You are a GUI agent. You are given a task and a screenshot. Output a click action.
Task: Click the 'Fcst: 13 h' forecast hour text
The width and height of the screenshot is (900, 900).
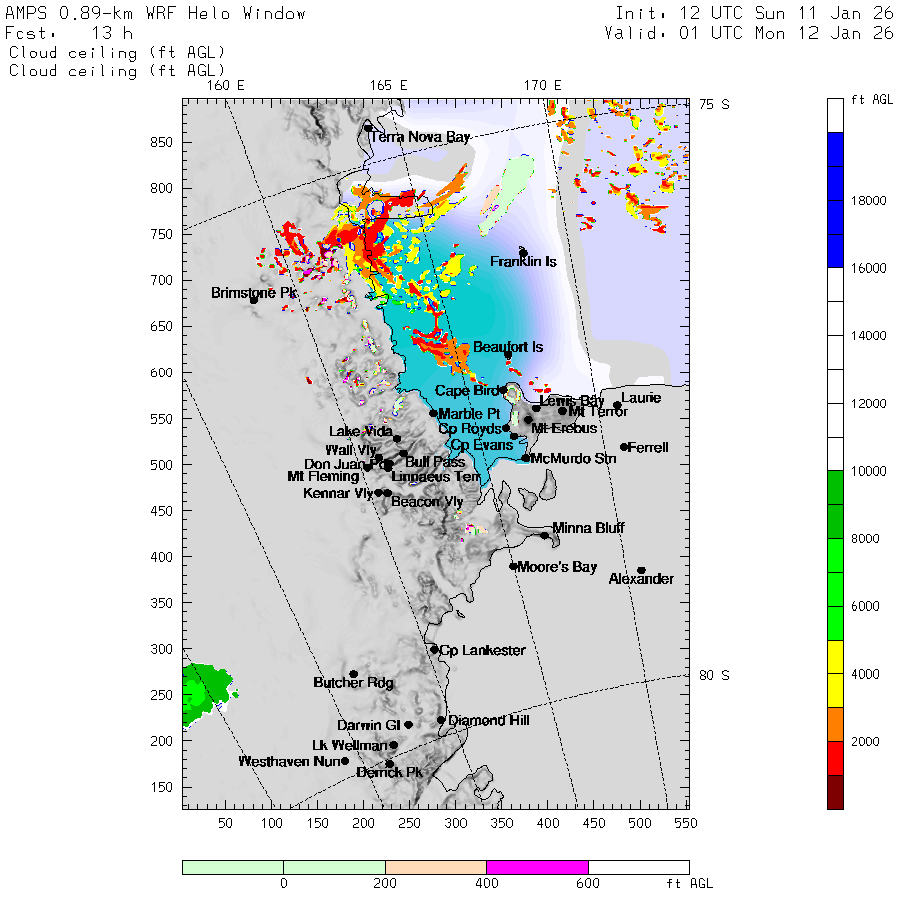click(x=69, y=33)
